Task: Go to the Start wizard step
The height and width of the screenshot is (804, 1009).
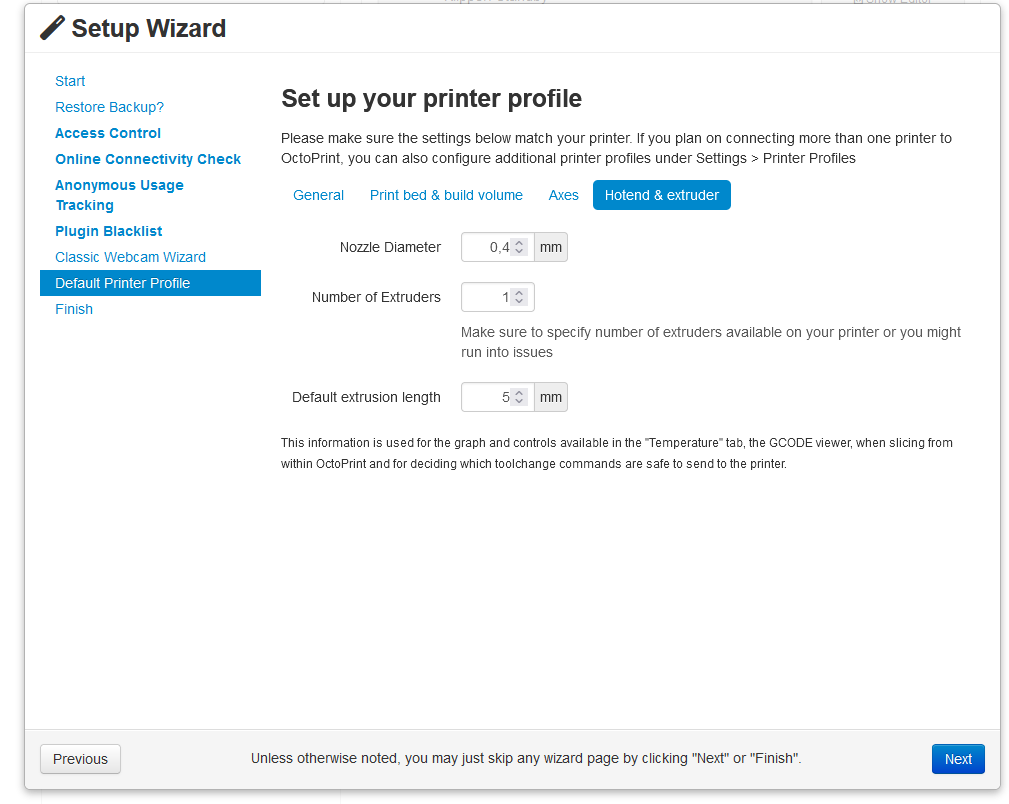Action: [70, 81]
